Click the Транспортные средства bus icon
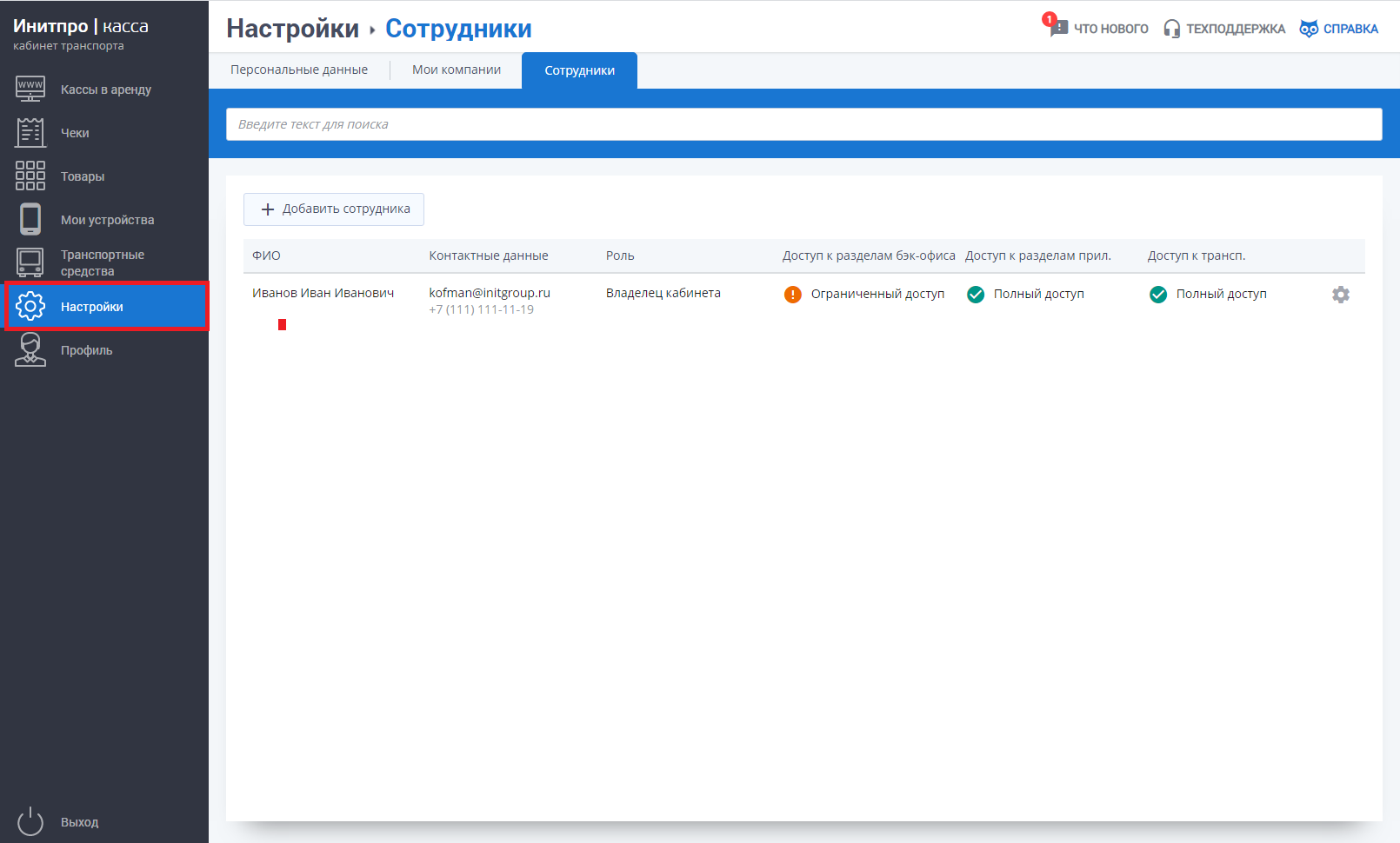Image resolution: width=1400 pixels, height=843 pixels. [x=30, y=262]
